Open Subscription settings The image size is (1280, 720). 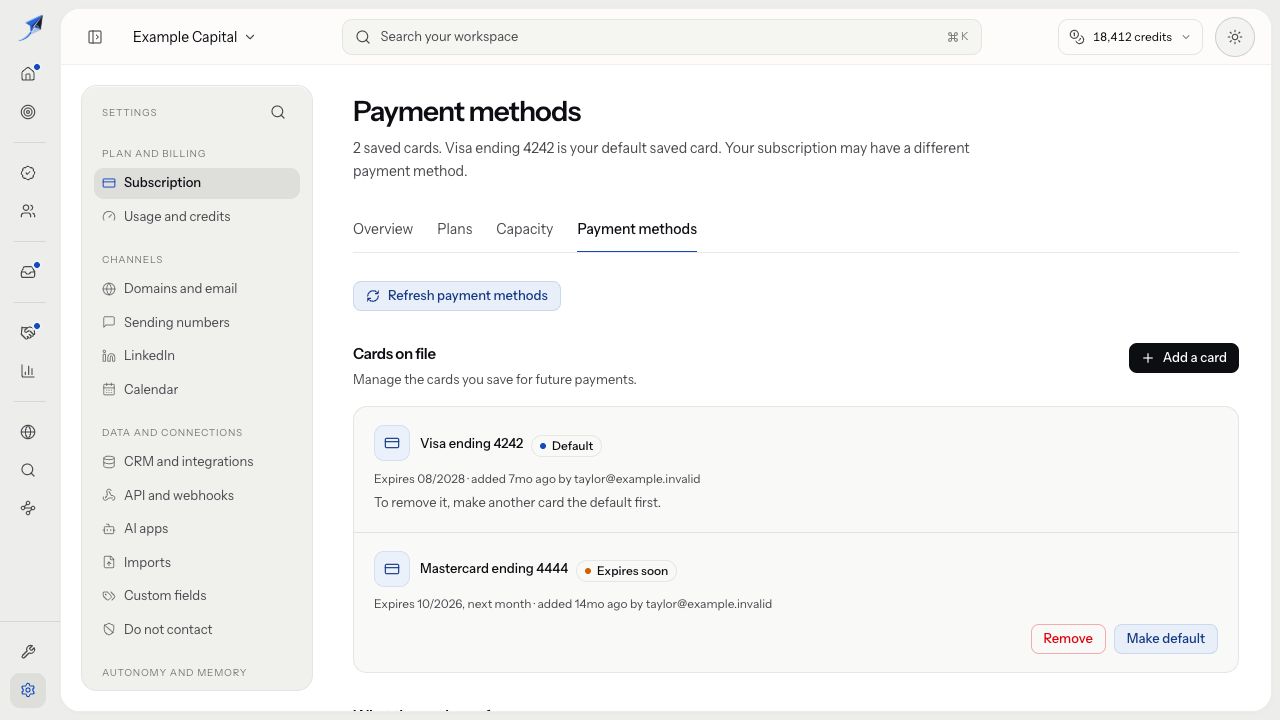[x=197, y=183]
